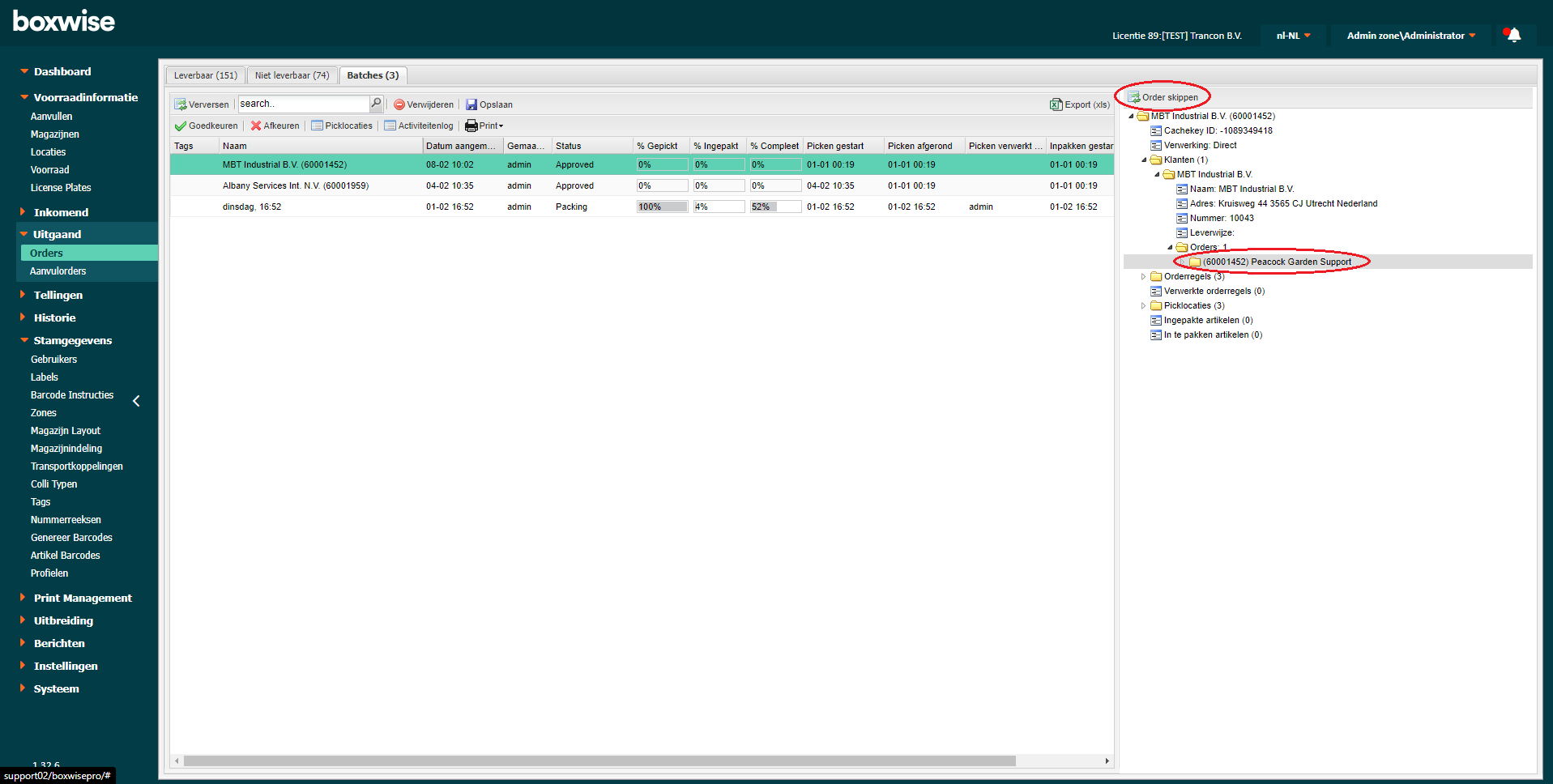
Task: Open Picklocaties from the toolbar
Action: (342, 126)
